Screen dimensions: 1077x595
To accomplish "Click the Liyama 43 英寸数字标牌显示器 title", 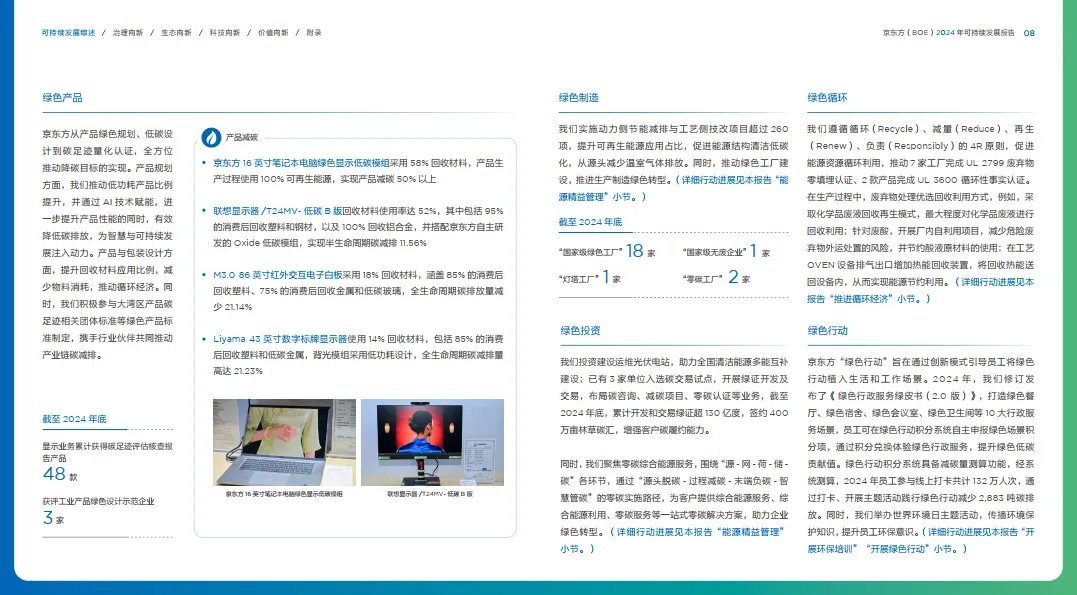I will click(280, 339).
